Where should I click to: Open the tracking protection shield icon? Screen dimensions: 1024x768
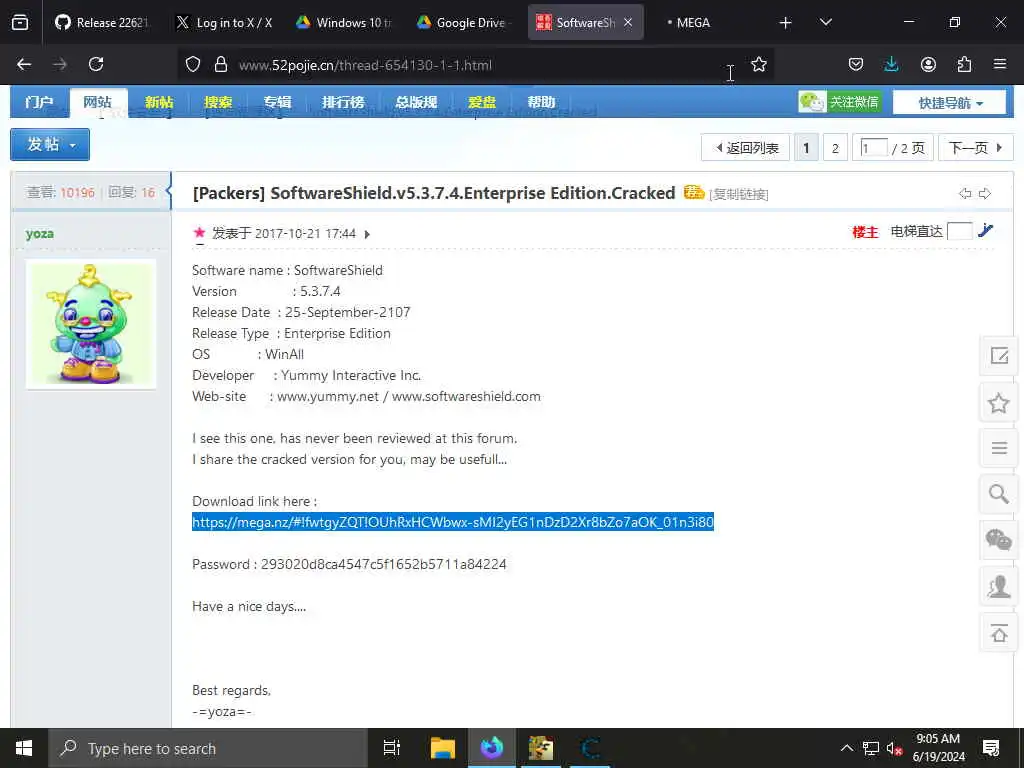(x=193, y=64)
